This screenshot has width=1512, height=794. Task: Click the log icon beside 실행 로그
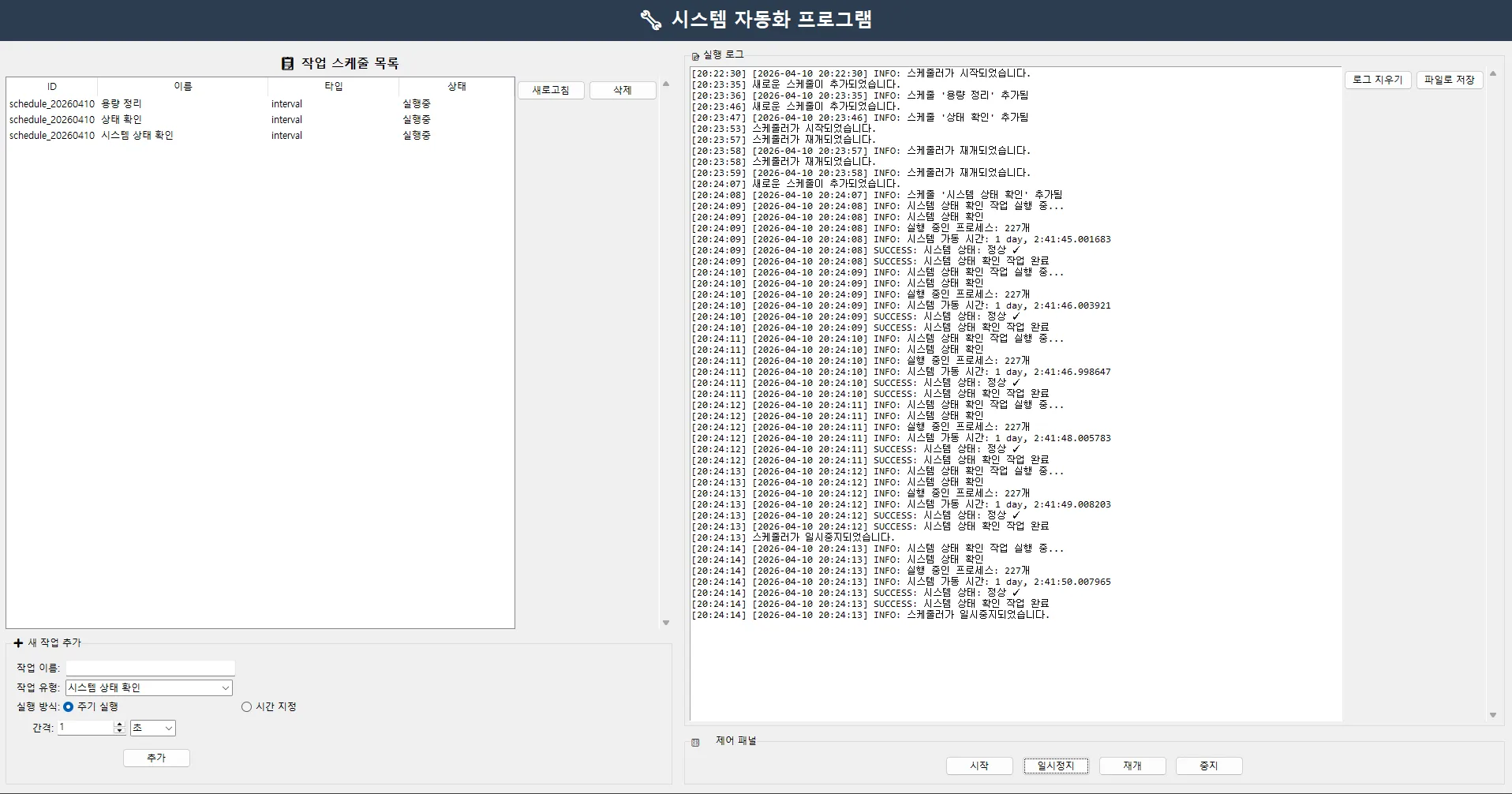[695, 56]
